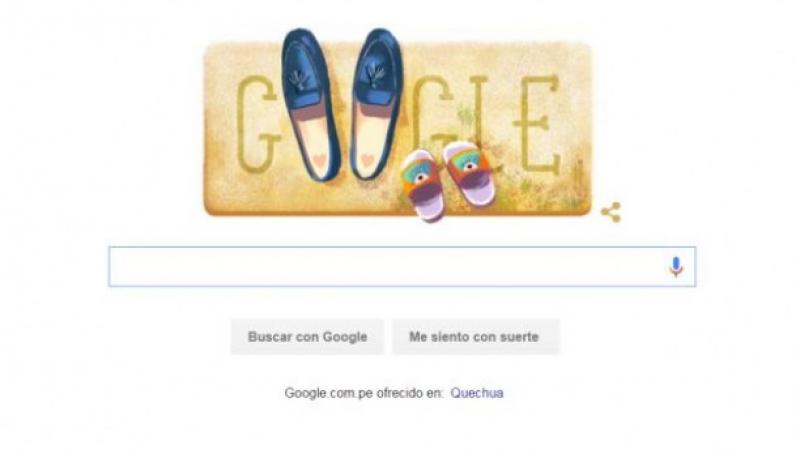Screen dimensions: 800x450
Task: Click the left blue loafer in doodle
Action: (x=310, y=105)
